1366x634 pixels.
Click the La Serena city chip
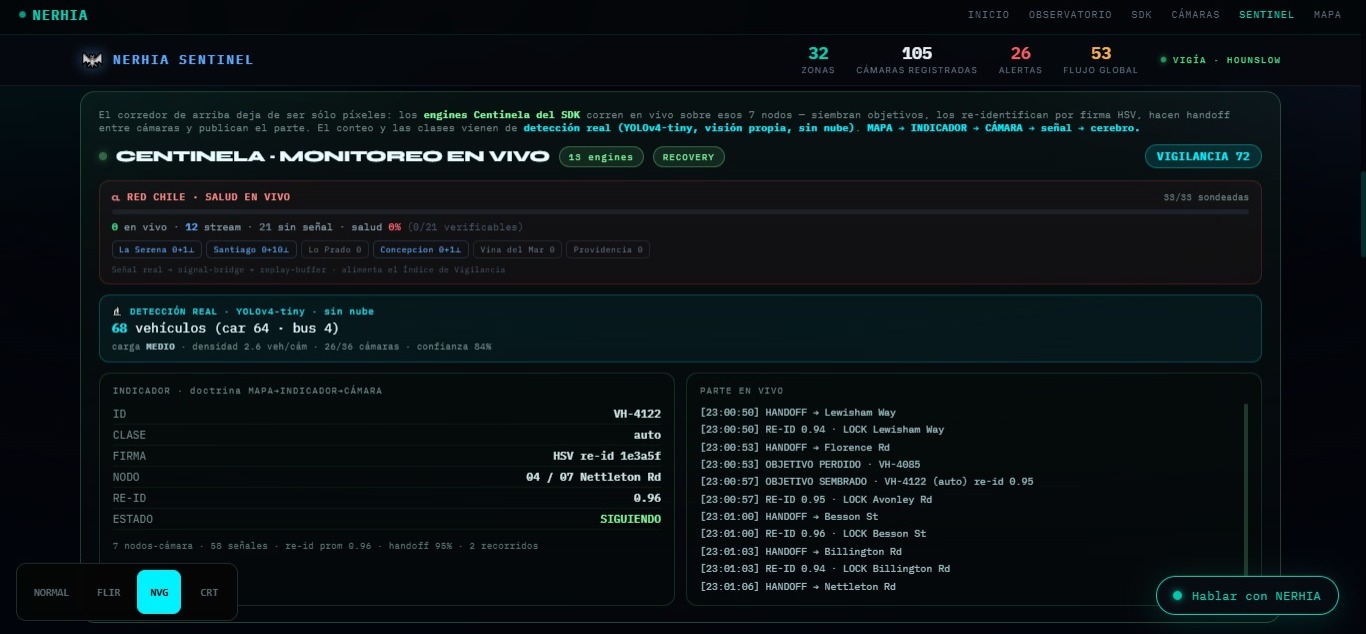(x=157, y=249)
